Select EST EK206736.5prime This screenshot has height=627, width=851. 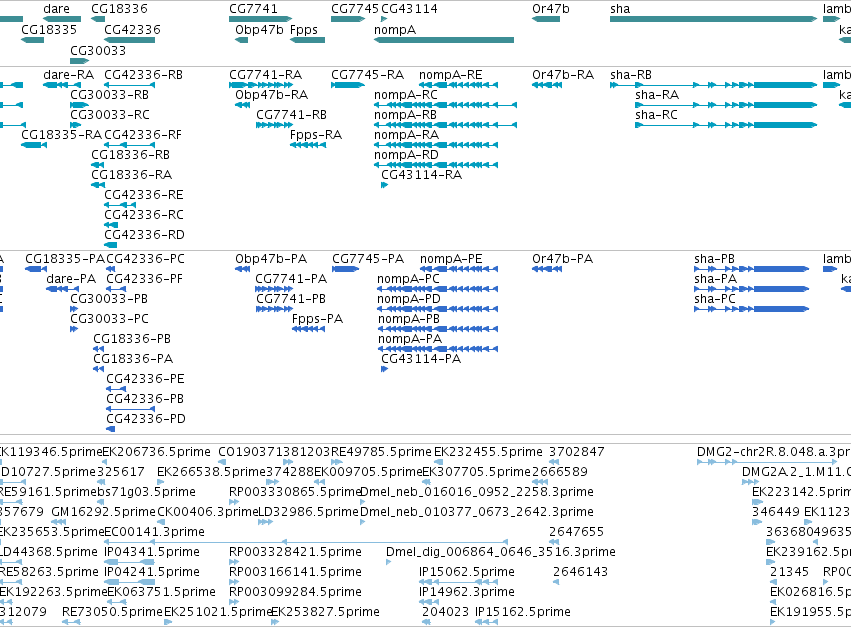click(x=156, y=452)
